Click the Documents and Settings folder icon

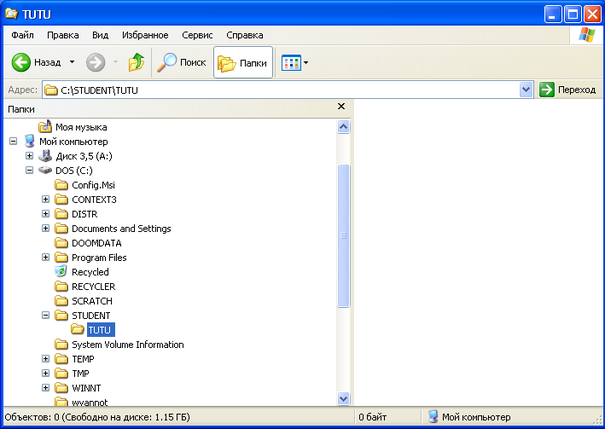click(x=61, y=228)
